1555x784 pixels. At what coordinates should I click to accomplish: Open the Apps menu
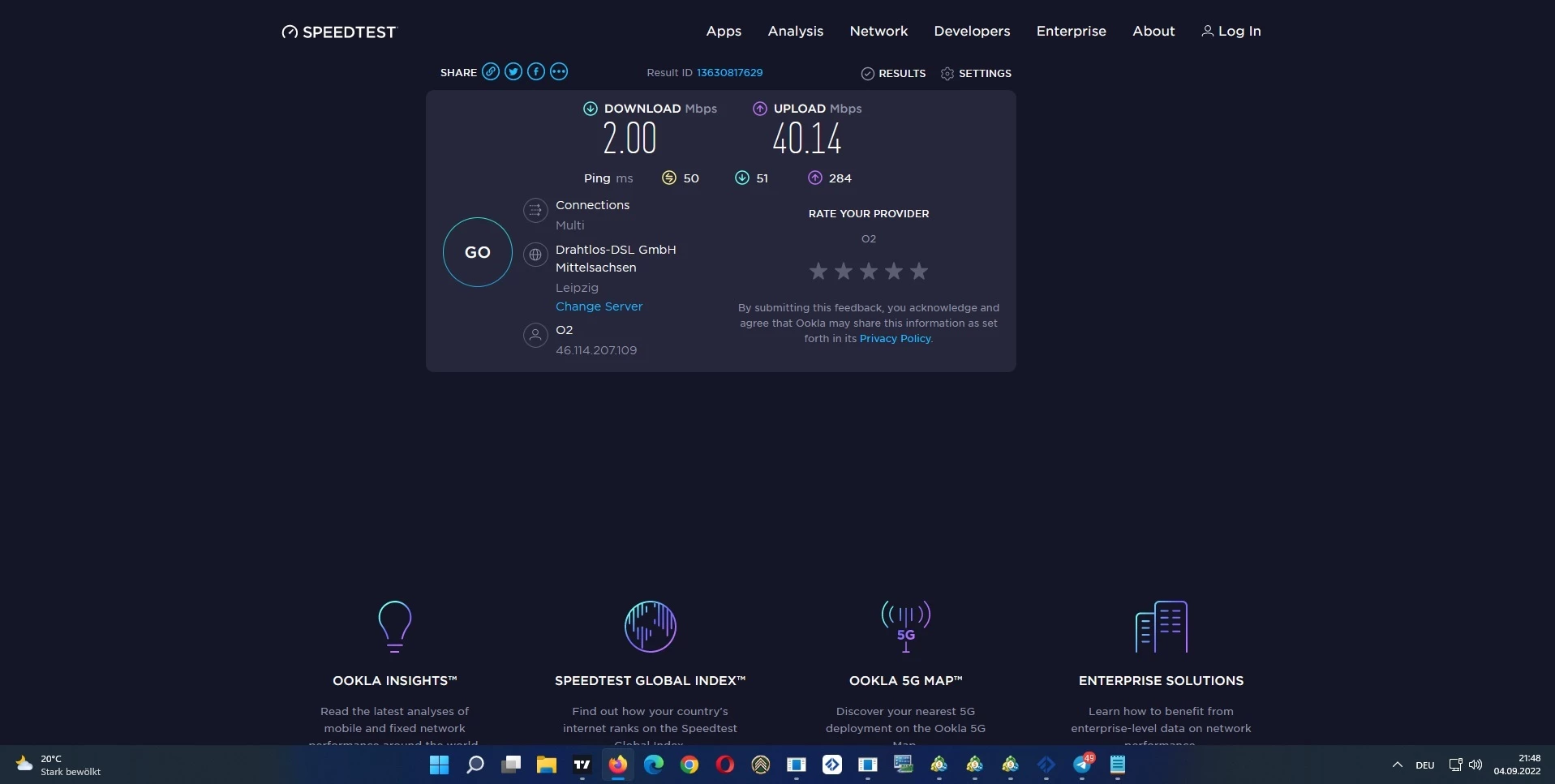pos(724,31)
